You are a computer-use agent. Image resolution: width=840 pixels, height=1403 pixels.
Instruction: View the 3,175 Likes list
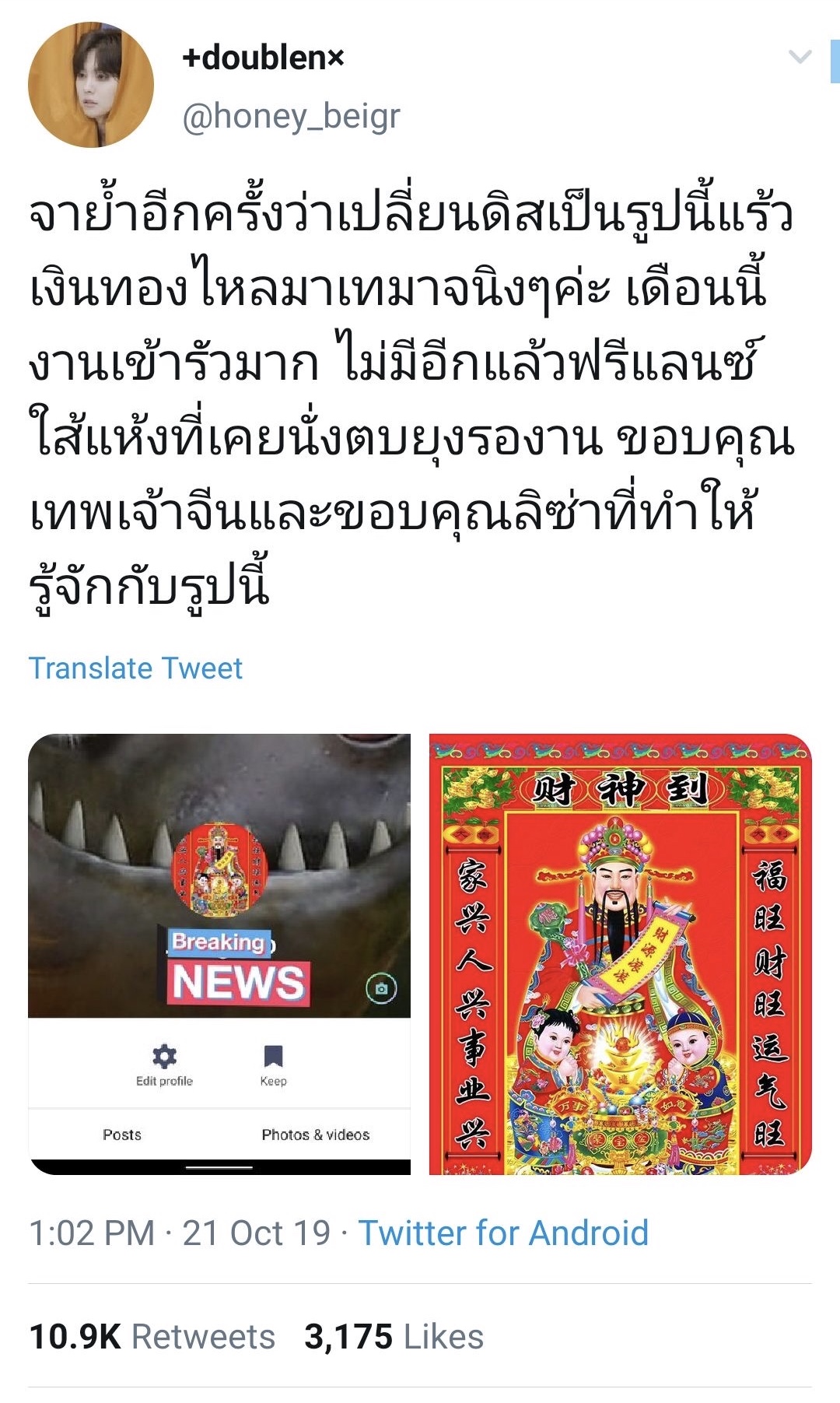click(x=394, y=1336)
